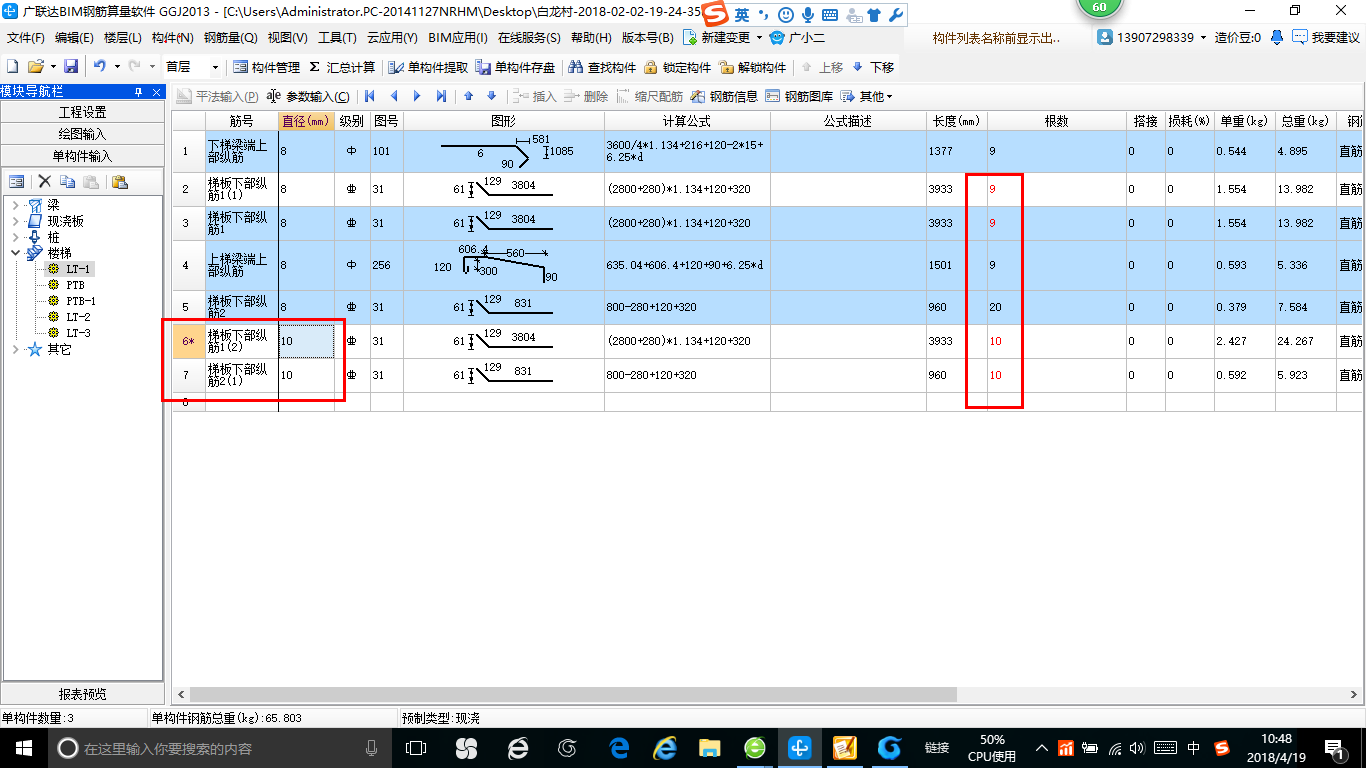Open the 文件(F) menu
Viewport: 1366px width, 768px height.
click(x=25, y=38)
